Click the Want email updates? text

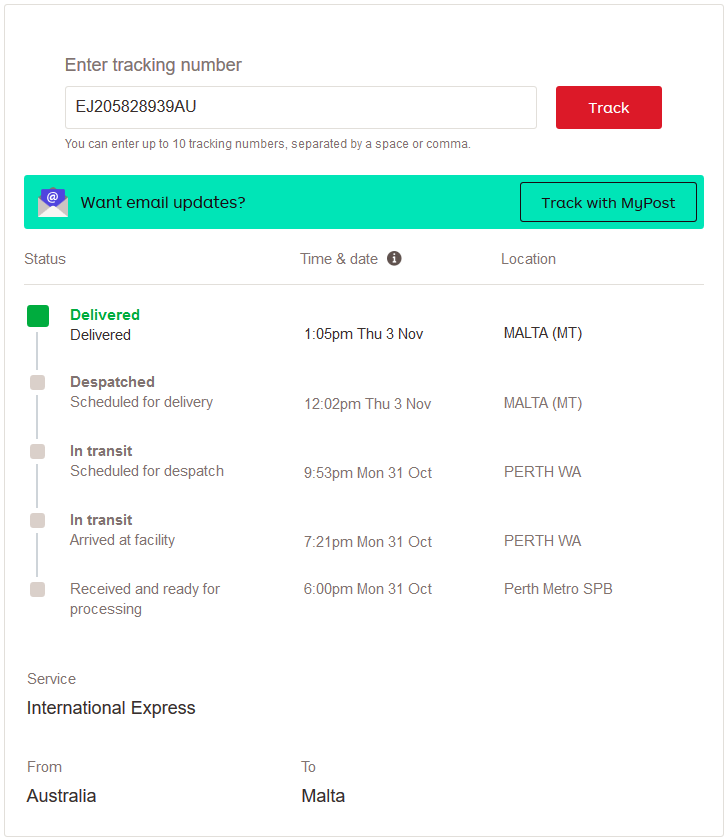(163, 202)
